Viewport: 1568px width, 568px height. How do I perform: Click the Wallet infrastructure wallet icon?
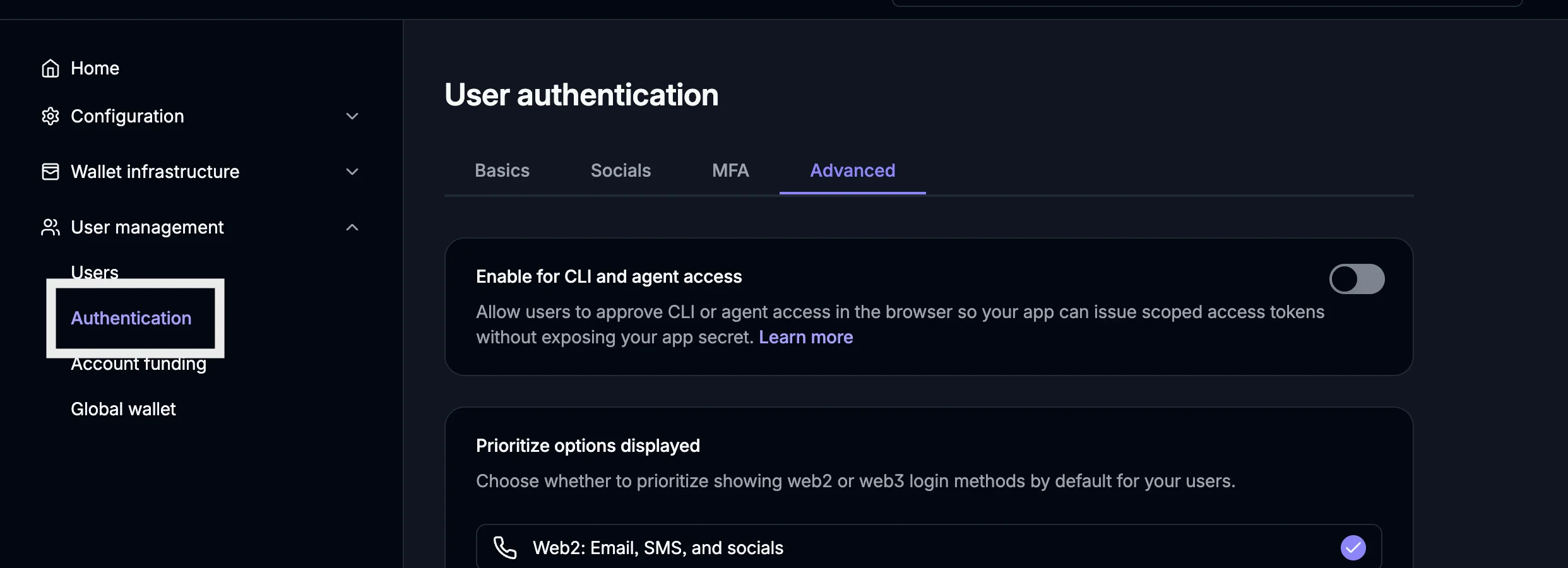coord(50,172)
